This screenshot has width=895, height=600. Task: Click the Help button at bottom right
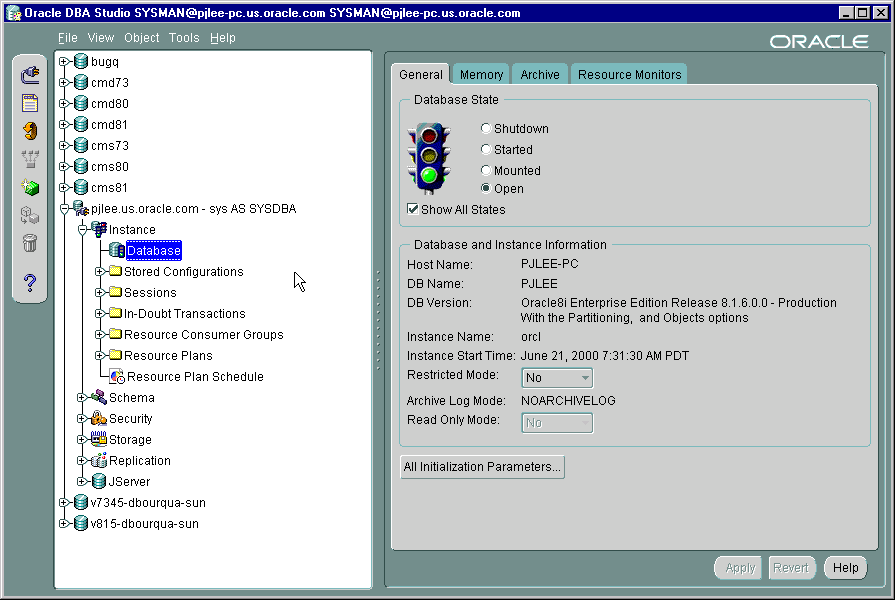click(845, 567)
